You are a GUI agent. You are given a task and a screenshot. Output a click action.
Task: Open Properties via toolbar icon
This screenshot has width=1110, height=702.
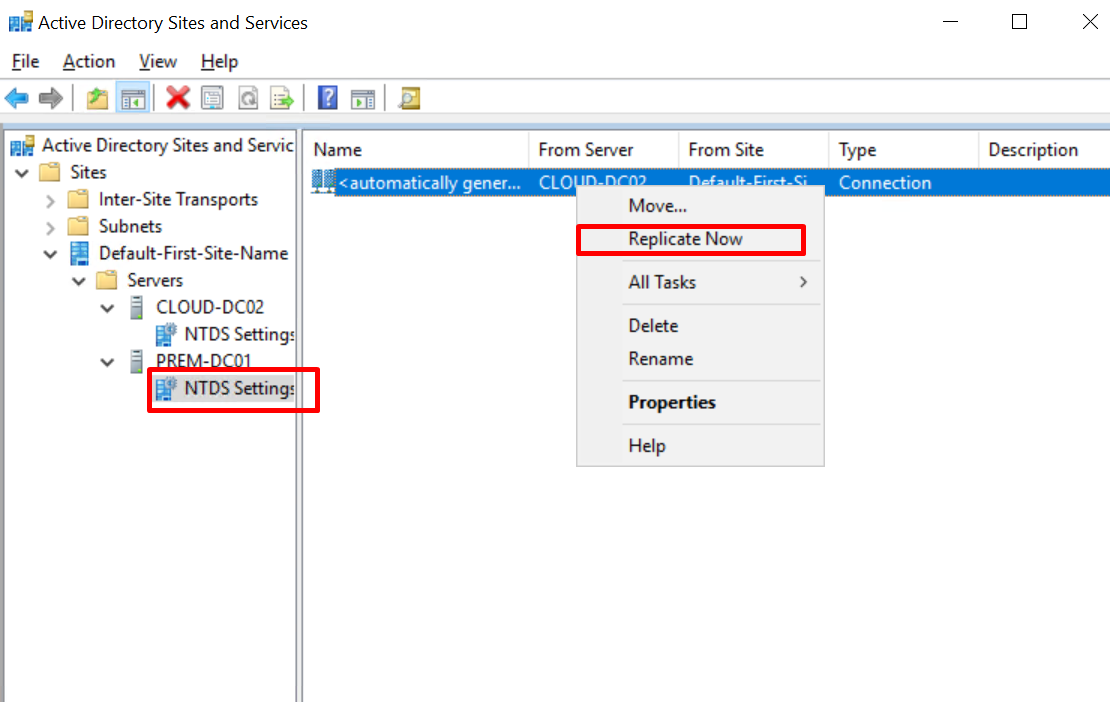click(212, 98)
